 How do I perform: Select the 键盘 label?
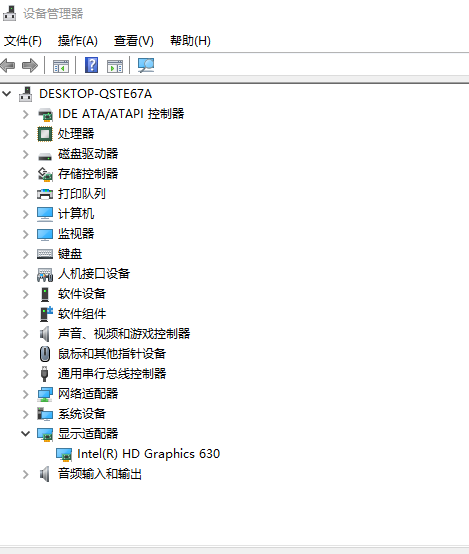(70, 254)
